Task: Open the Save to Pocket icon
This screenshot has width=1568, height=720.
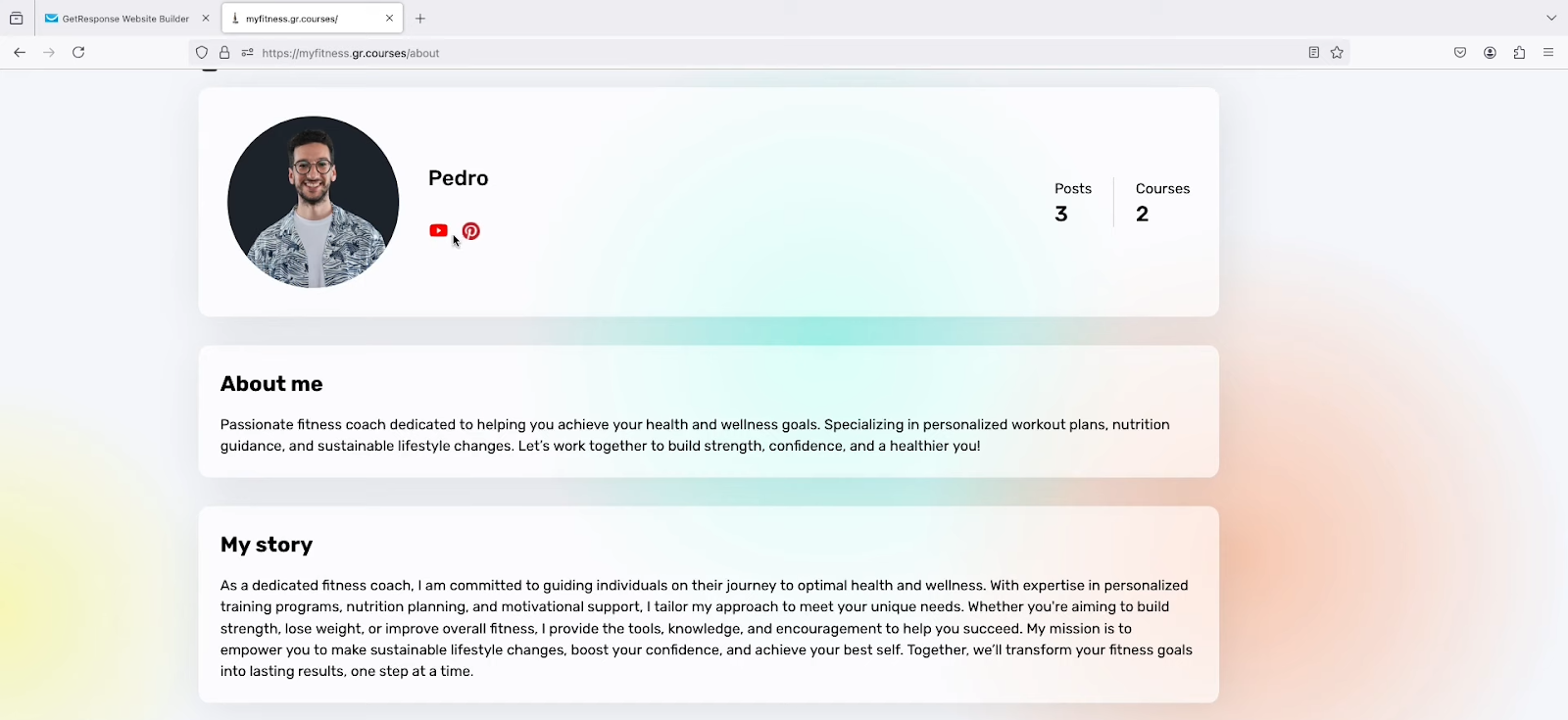Action: pos(1460,53)
